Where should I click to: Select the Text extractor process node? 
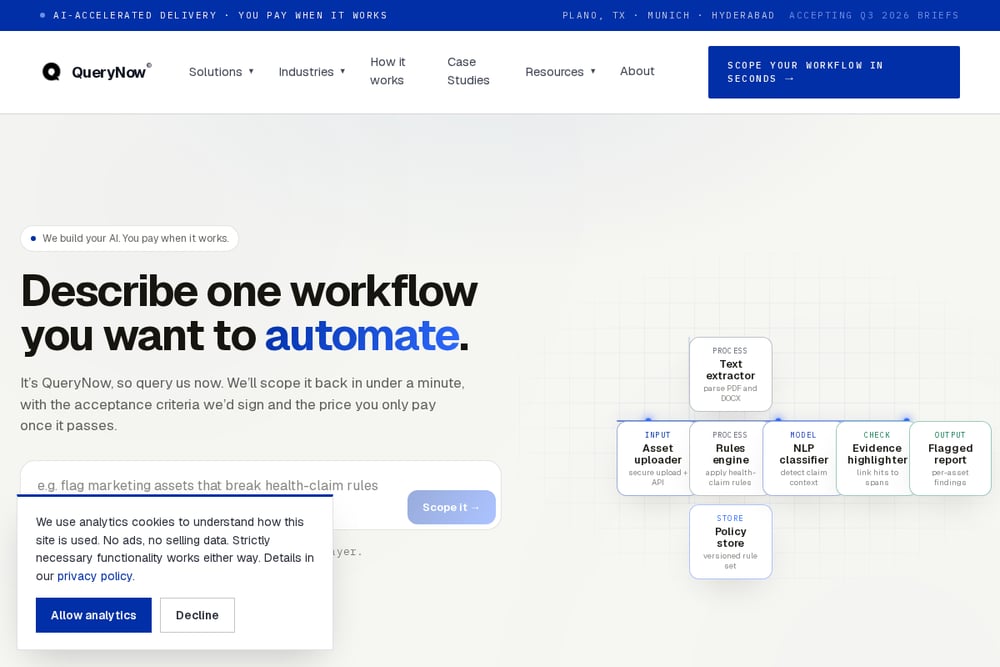[730, 374]
